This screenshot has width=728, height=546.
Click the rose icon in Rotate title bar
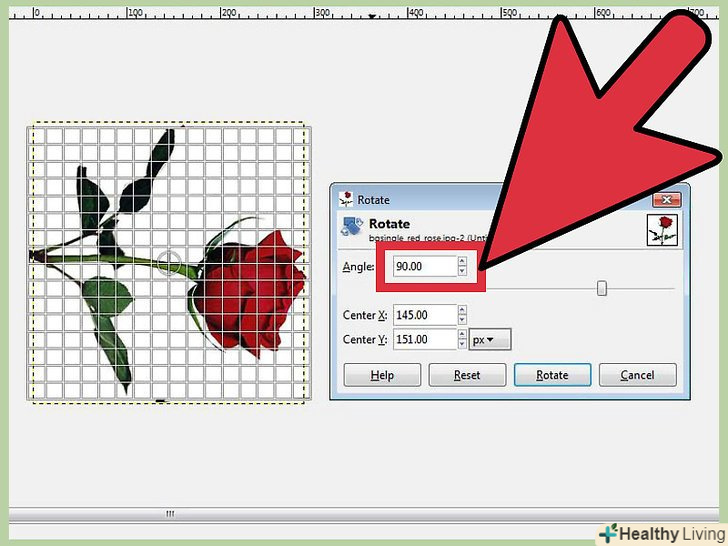tap(346, 200)
